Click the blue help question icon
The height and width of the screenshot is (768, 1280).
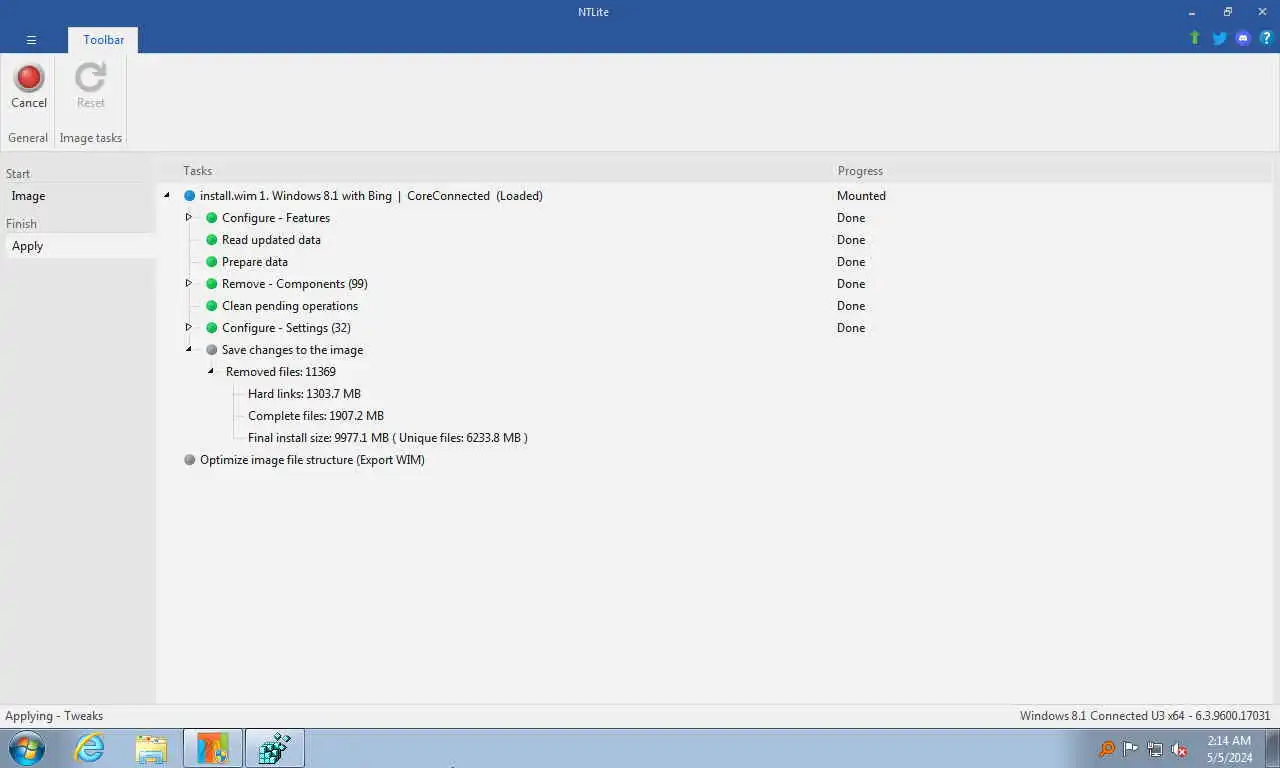point(1266,38)
